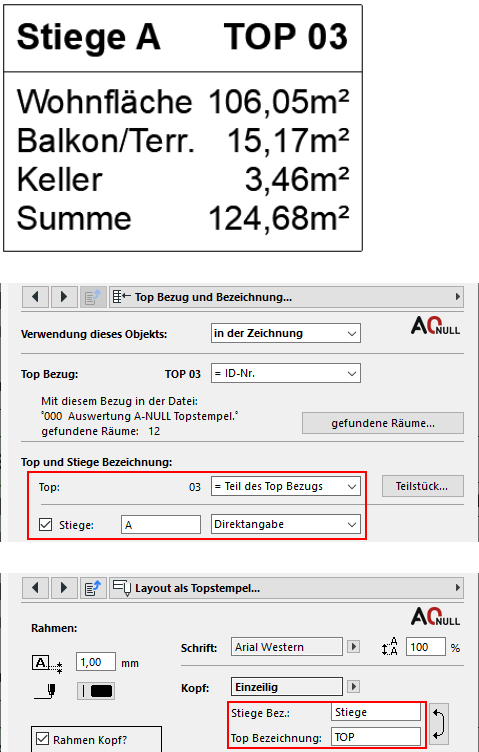Click Kopf field Einzeilig
Image resolution: width=479 pixels, height=752 pixels.
pos(287,687)
